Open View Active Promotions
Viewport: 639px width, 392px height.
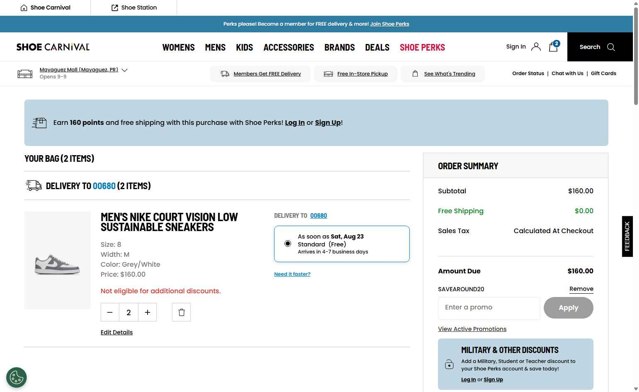pyautogui.click(x=472, y=329)
